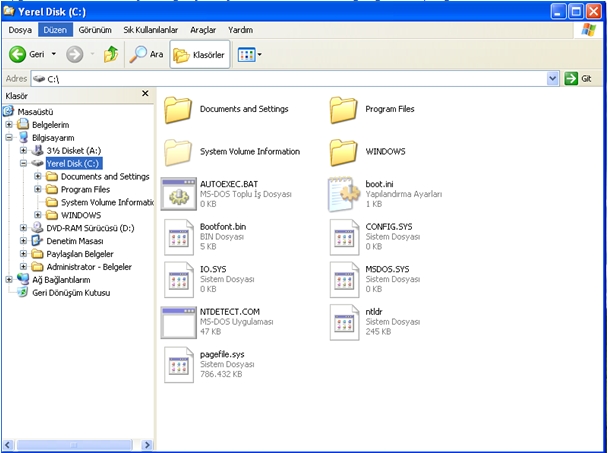
Task: Go back with the green Geri arrow
Action: pyautogui.click(x=18, y=54)
